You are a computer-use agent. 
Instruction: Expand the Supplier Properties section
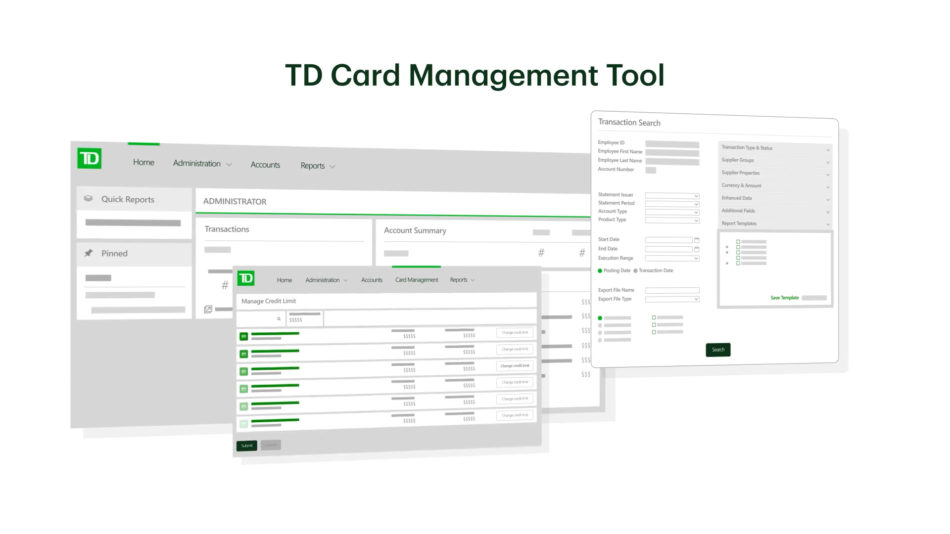pyautogui.click(x=775, y=173)
